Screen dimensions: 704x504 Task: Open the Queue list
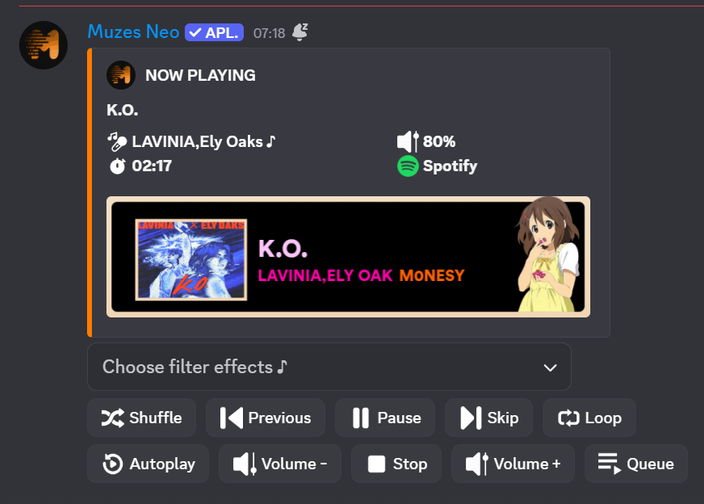click(636, 464)
